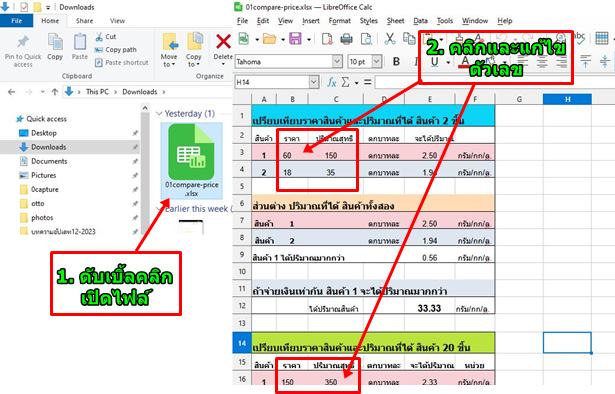The width and height of the screenshot is (615, 394).
Task: Click Pin to Quick access icon
Action: (23, 41)
